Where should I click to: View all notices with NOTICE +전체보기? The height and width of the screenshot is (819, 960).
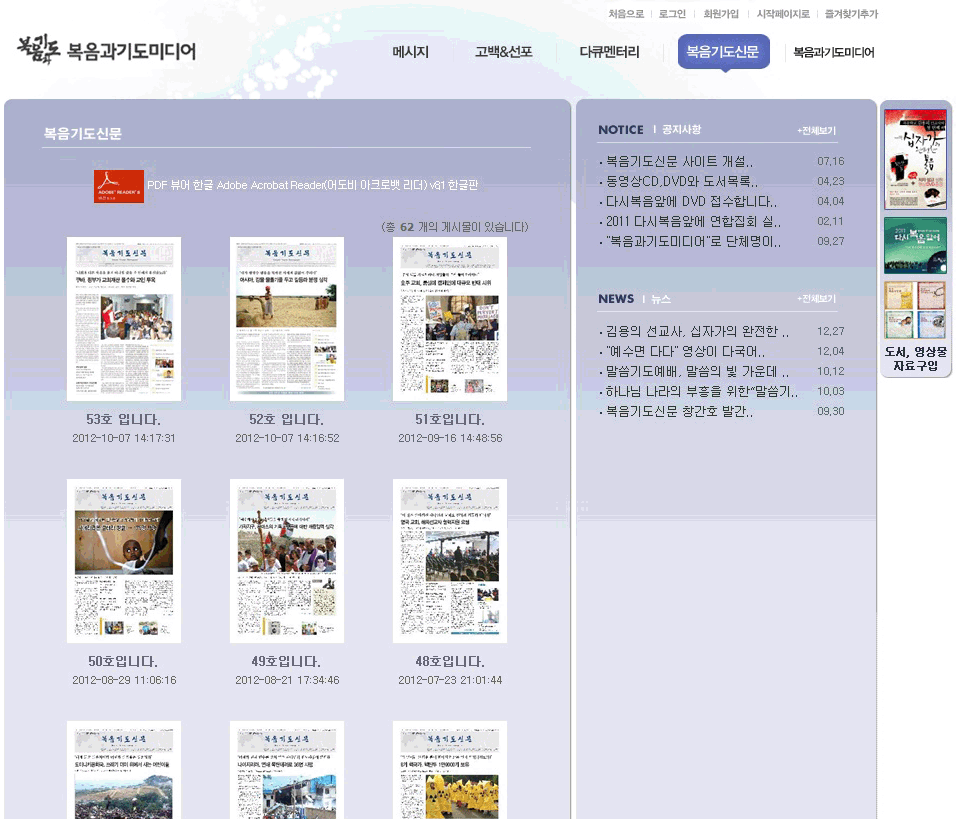[x=816, y=130]
